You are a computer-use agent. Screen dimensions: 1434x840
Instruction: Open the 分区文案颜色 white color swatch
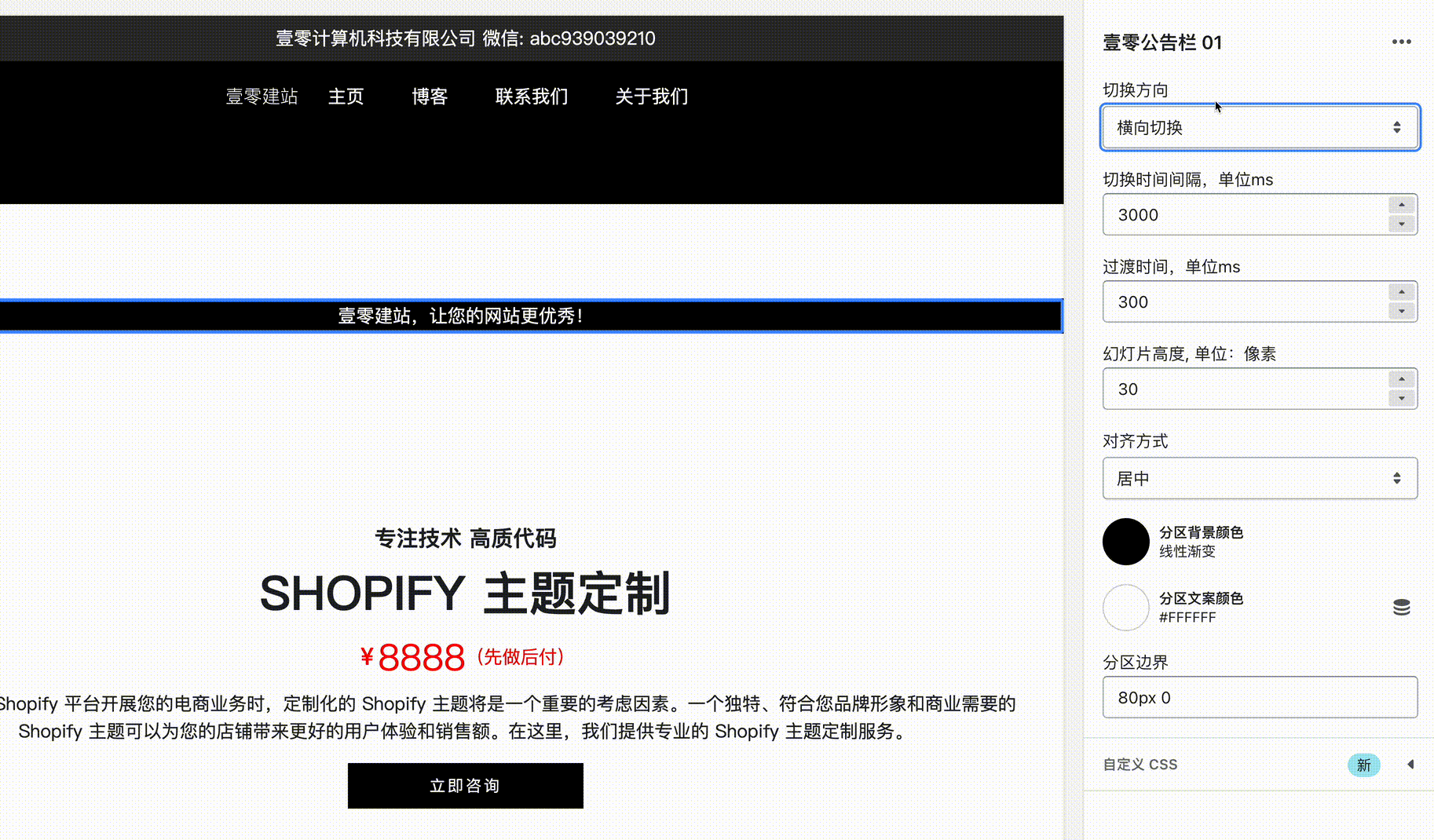point(1126,608)
